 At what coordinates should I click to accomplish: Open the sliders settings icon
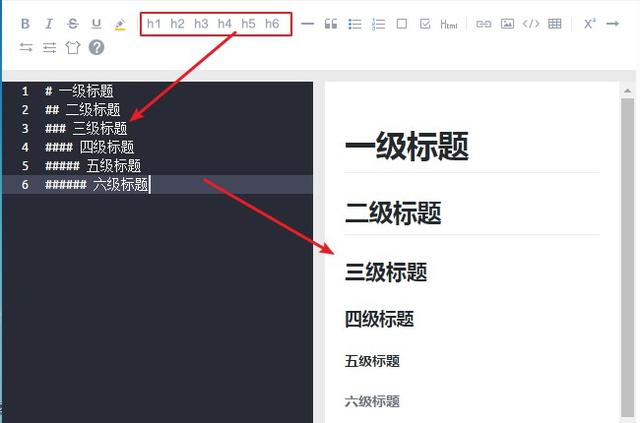[49, 47]
